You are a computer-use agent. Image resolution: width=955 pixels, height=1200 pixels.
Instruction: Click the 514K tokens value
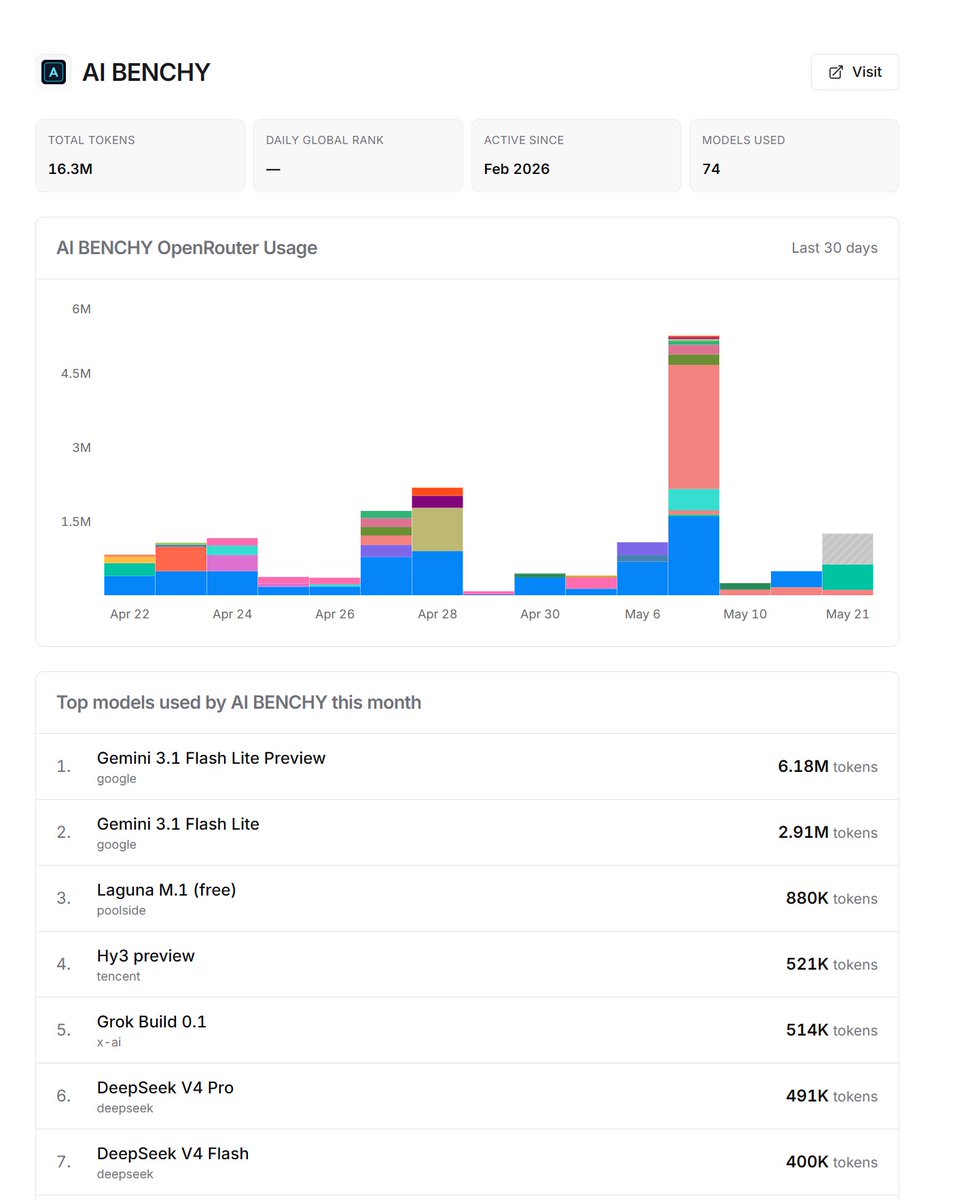click(832, 1031)
